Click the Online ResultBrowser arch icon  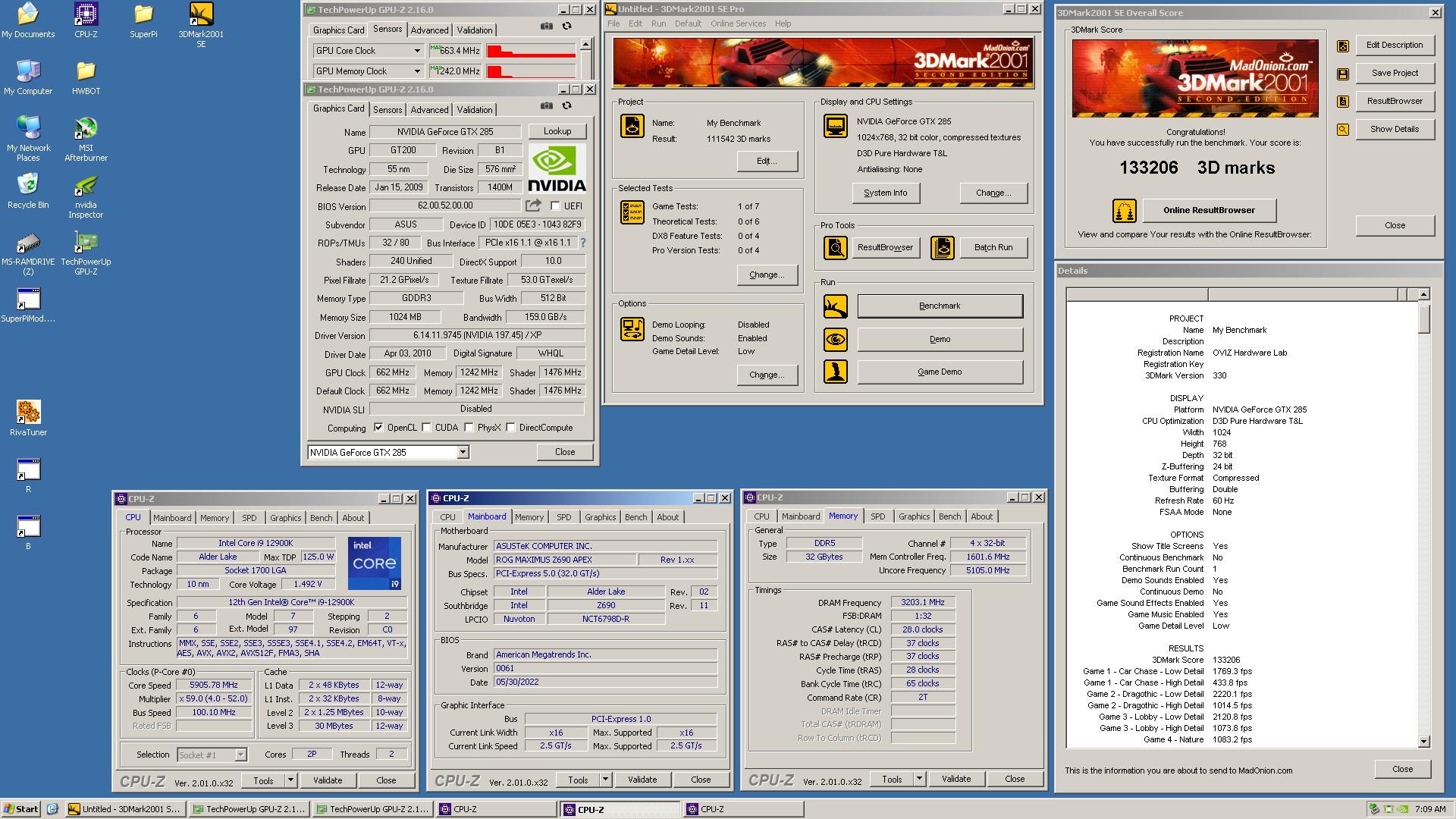[x=1125, y=210]
